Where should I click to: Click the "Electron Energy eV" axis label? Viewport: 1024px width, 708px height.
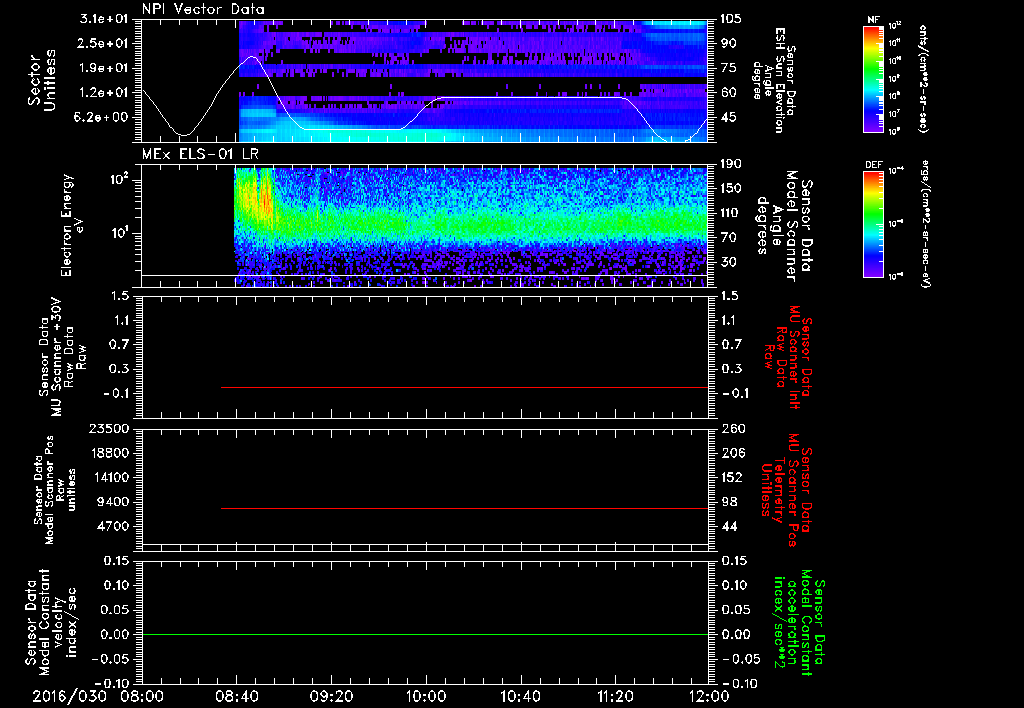(x=72, y=225)
